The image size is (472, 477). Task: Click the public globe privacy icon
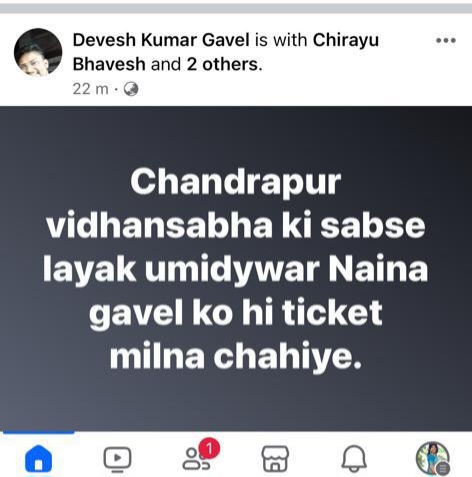tap(131, 89)
